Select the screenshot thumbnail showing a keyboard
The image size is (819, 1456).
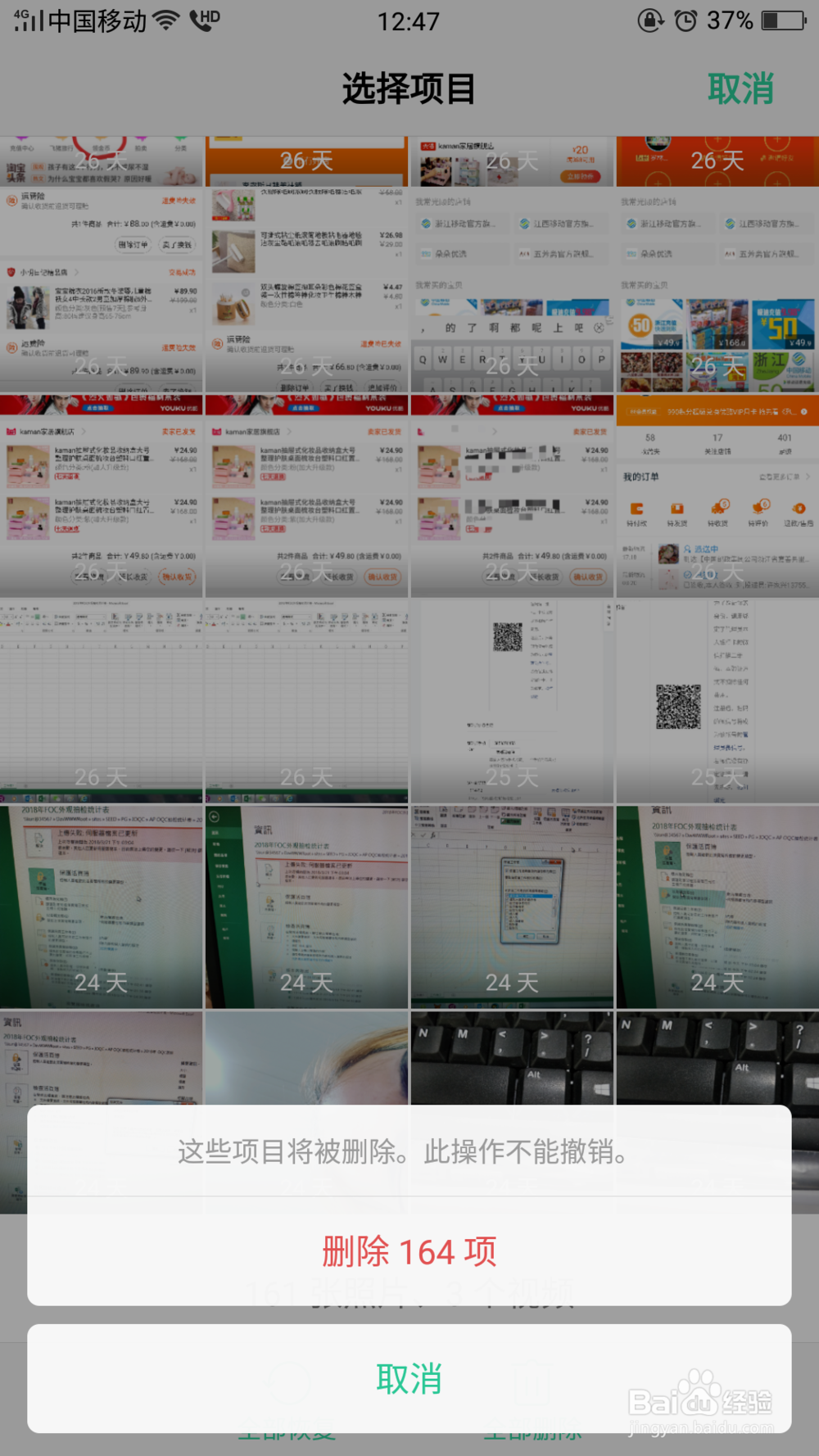[512, 289]
